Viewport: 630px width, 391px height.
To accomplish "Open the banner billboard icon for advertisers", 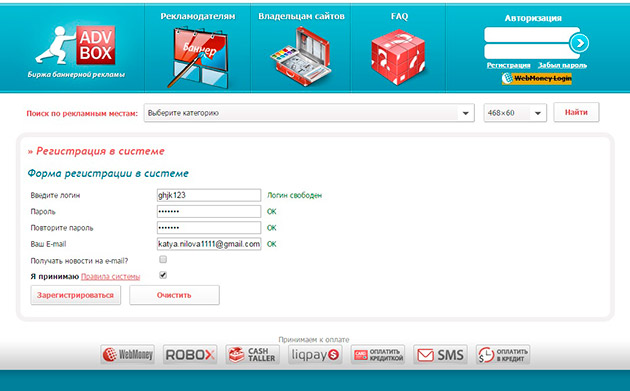I will 198,57.
